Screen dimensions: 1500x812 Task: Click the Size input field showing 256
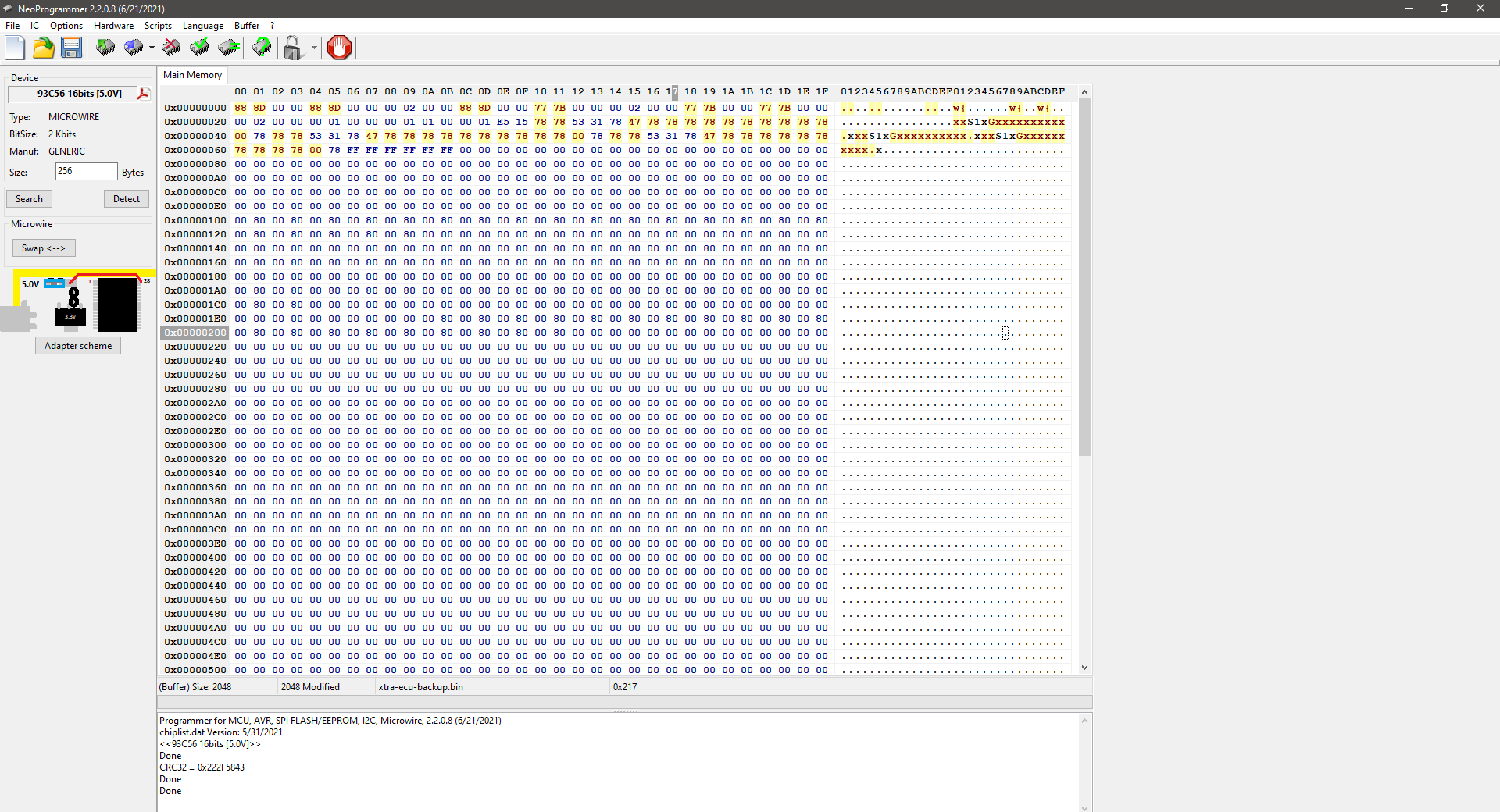[x=86, y=171]
